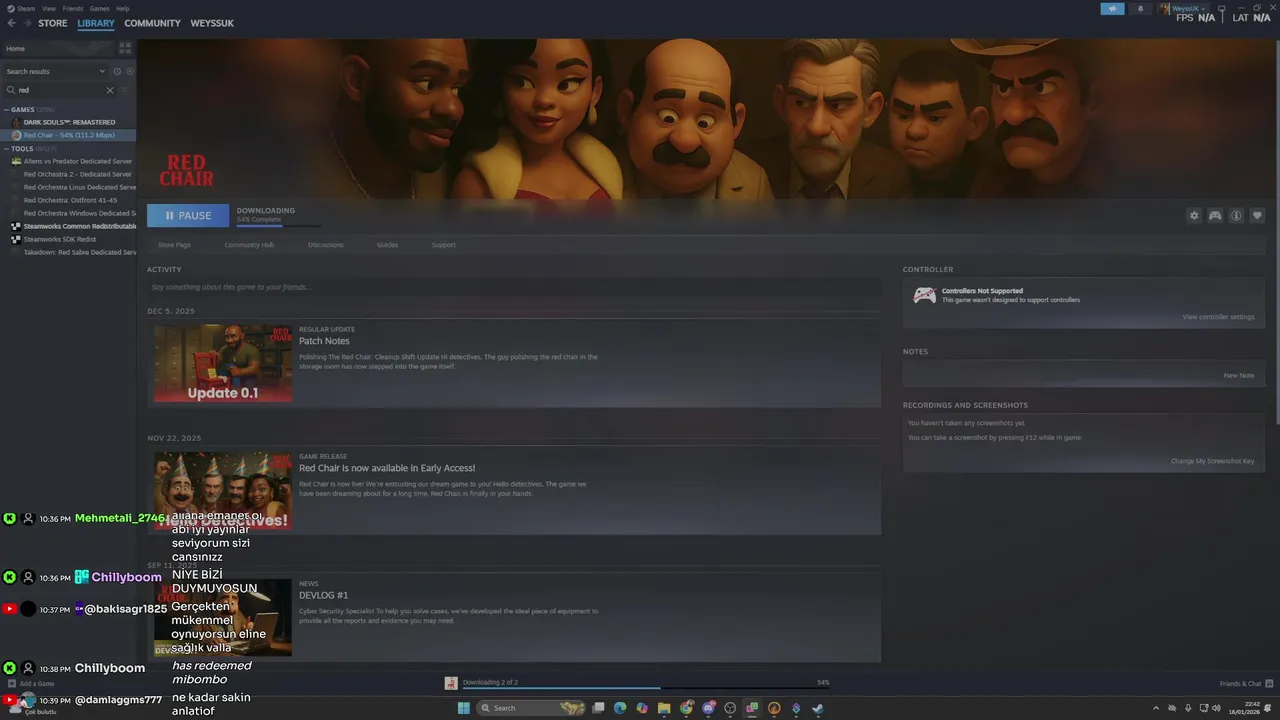The width and height of the screenshot is (1280, 720).
Task: Click the main page vertical scrollbar
Action: tap(1276, 232)
